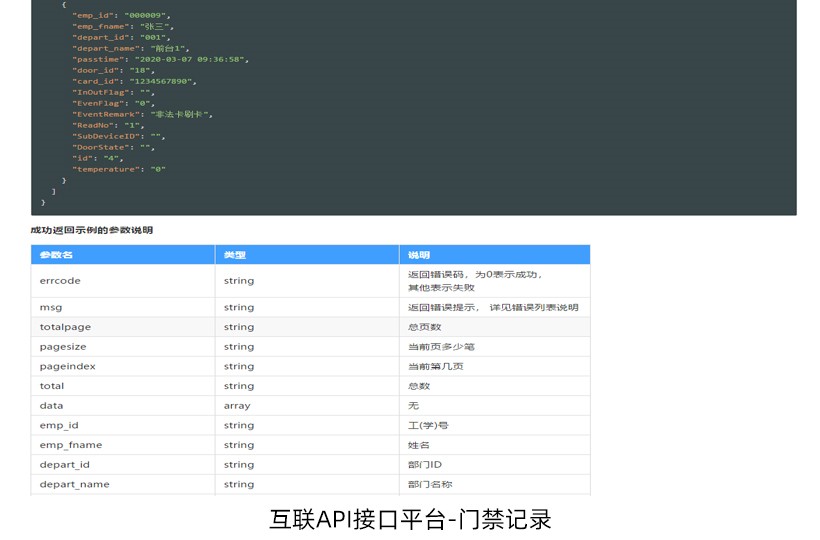Click the temperature line in JSON code
Viewport: 820px width, 540px height.
(x=118, y=169)
